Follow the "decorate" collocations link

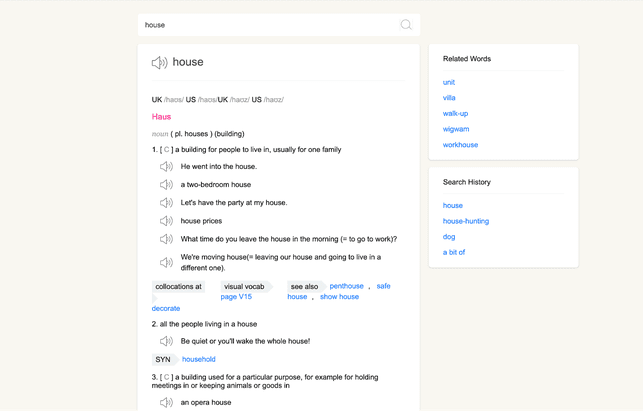pos(166,309)
